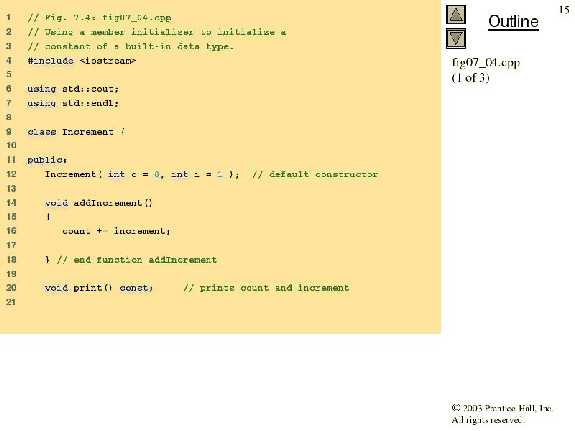The height and width of the screenshot is (431, 575).
Task: Click the 'void print() const;' declaration
Action: (x=99, y=288)
